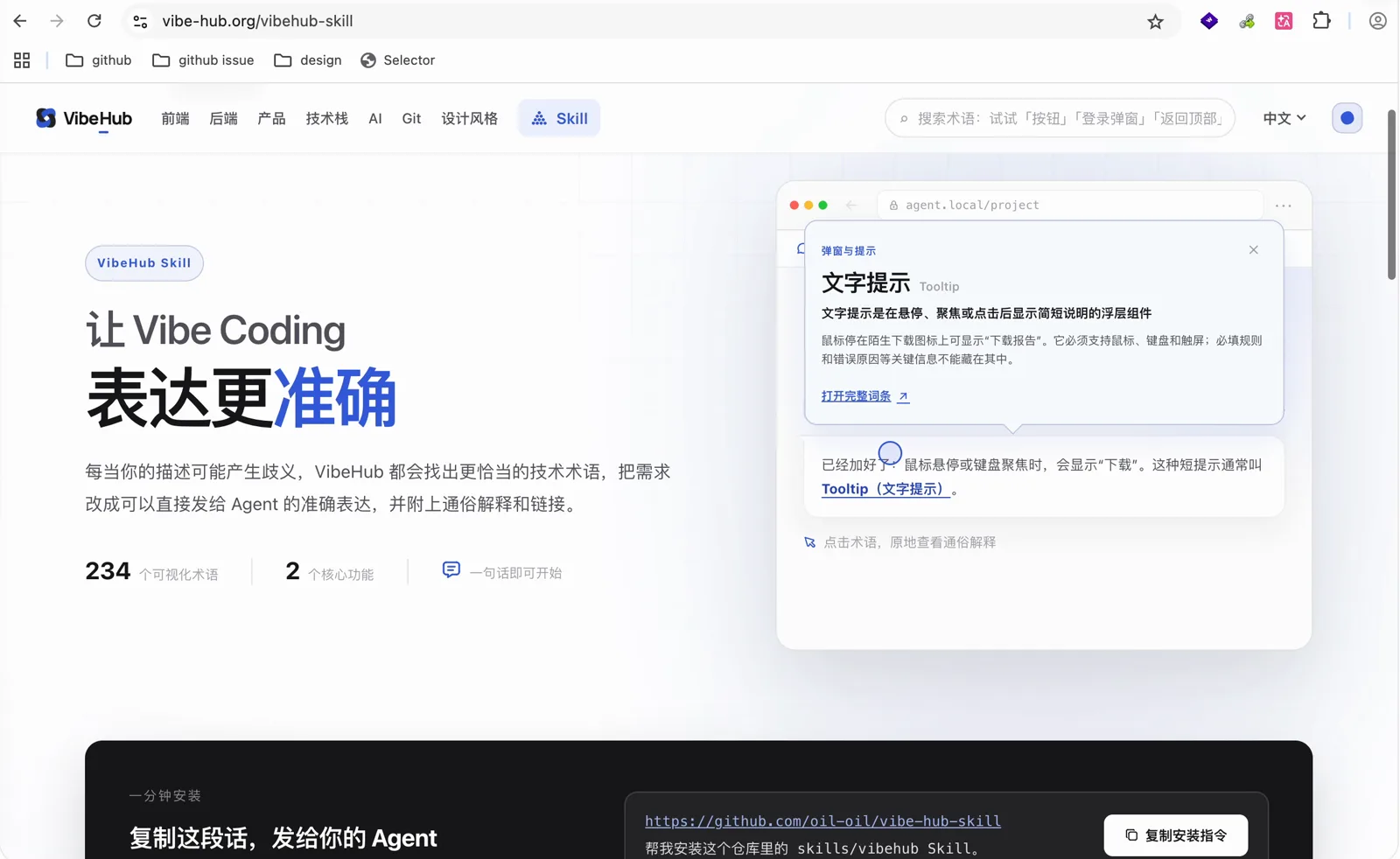Open the 技术栈 navigation item
1400x859 pixels.
click(x=326, y=118)
